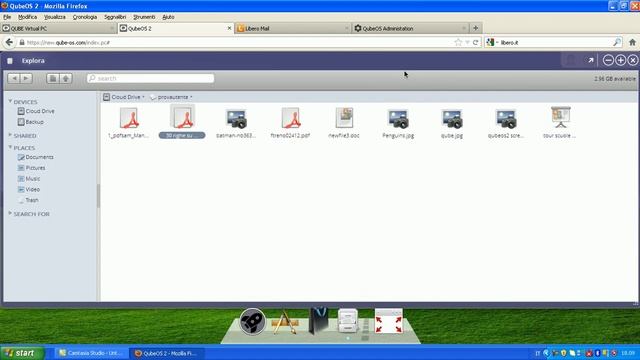640x360 pixels.
Task: Open the Aiuto menu
Action: coord(168,17)
